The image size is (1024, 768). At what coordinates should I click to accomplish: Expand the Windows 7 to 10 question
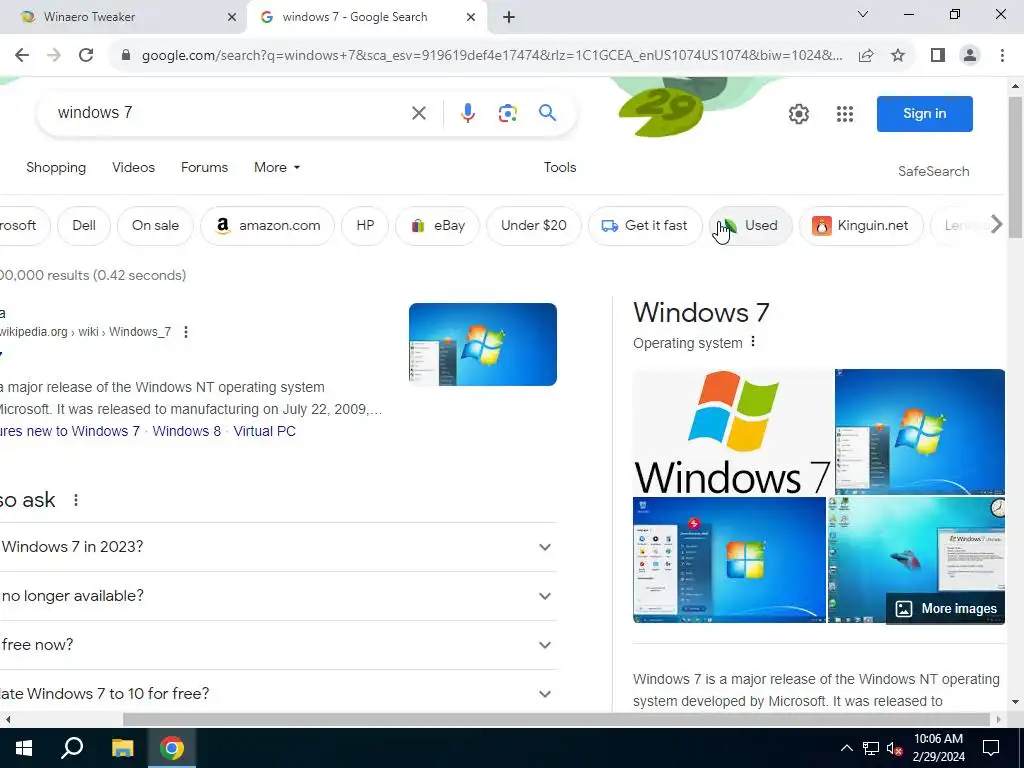[545, 694]
